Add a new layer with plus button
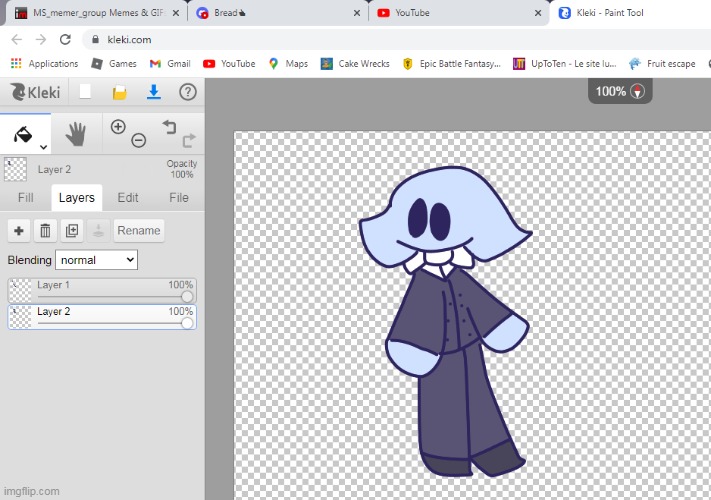711x500 pixels. coord(19,231)
